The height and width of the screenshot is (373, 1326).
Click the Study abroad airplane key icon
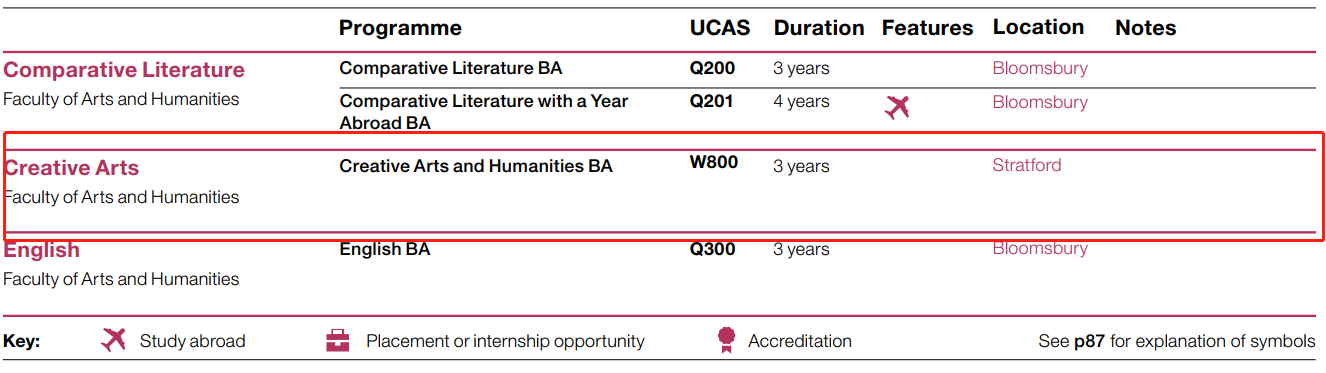114,340
